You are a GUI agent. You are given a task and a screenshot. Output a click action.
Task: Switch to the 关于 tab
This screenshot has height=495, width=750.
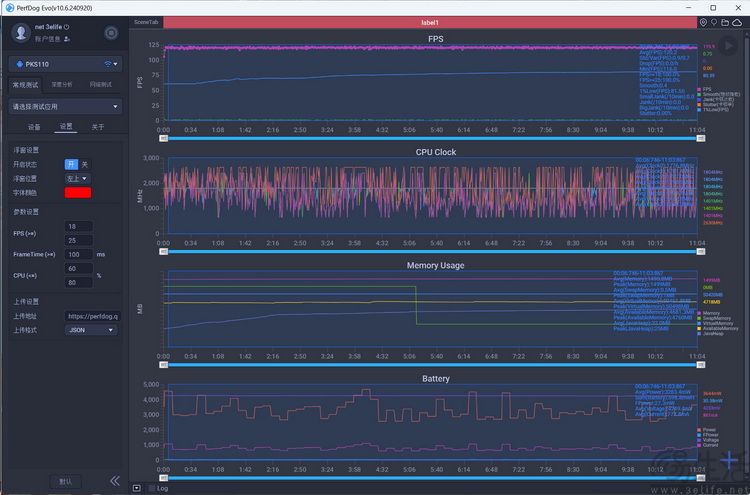pyautogui.click(x=98, y=127)
